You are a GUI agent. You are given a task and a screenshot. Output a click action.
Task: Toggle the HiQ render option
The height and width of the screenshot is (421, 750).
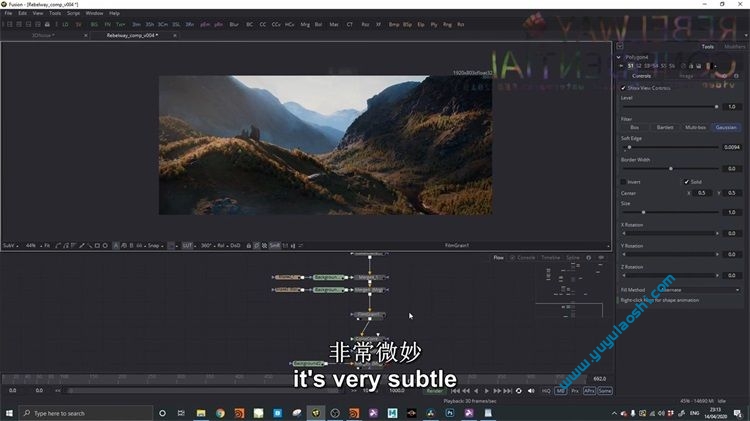point(546,391)
